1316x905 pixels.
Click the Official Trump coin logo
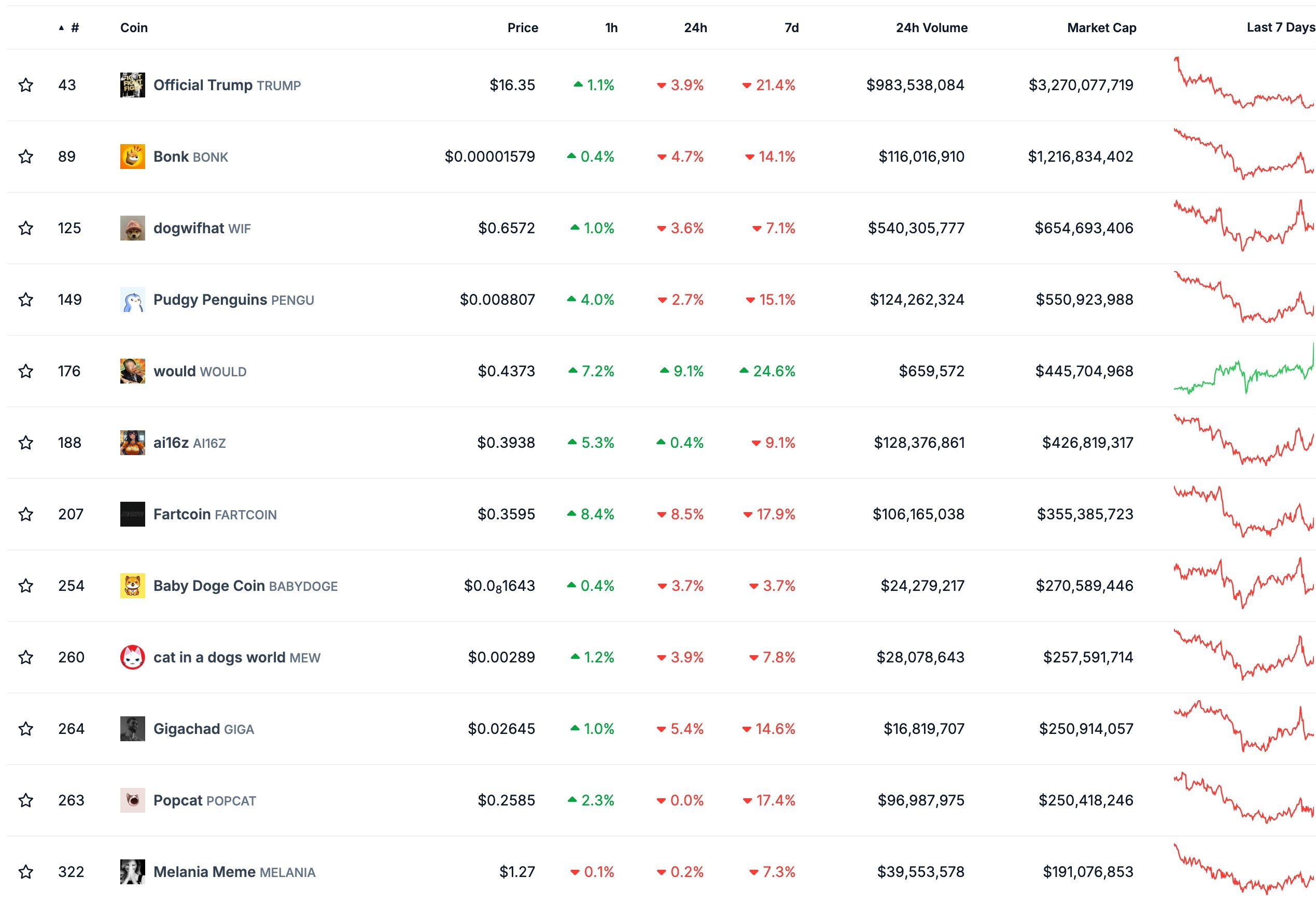click(132, 85)
